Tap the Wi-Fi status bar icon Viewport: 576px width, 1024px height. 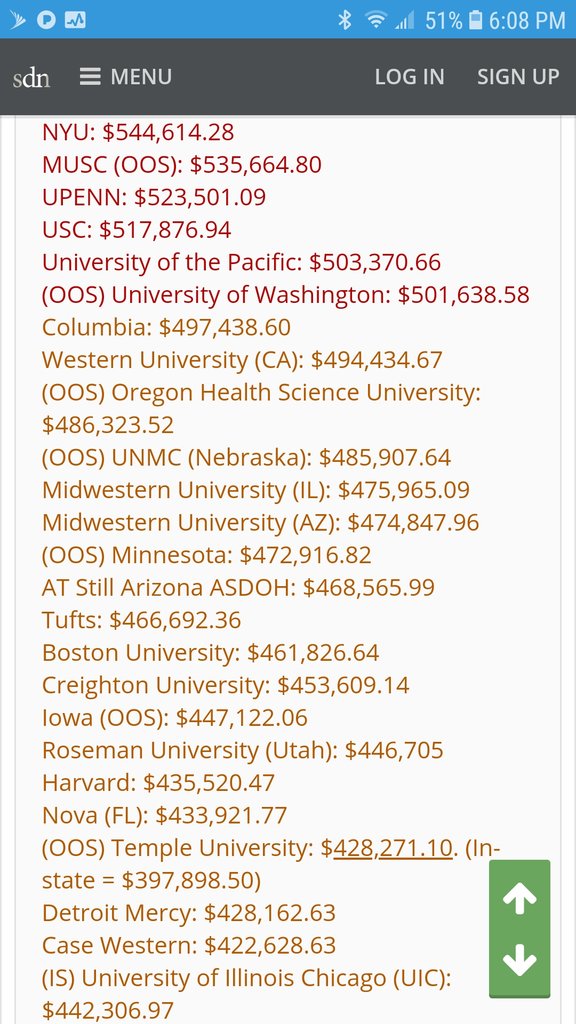(x=376, y=20)
